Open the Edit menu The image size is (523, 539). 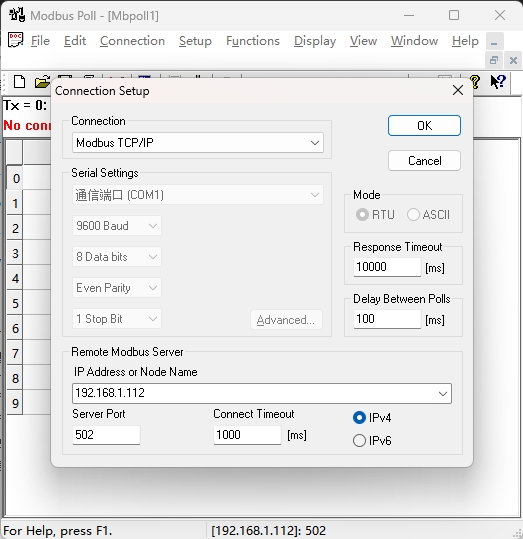pos(75,41)
